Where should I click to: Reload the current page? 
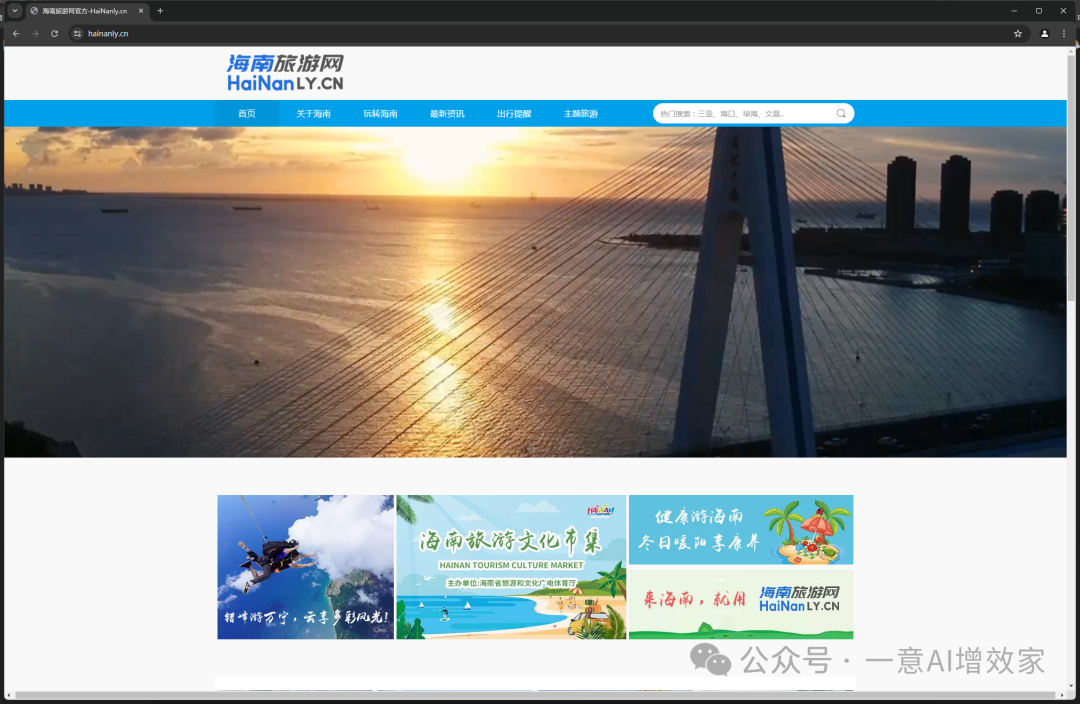tap(54, 33)
